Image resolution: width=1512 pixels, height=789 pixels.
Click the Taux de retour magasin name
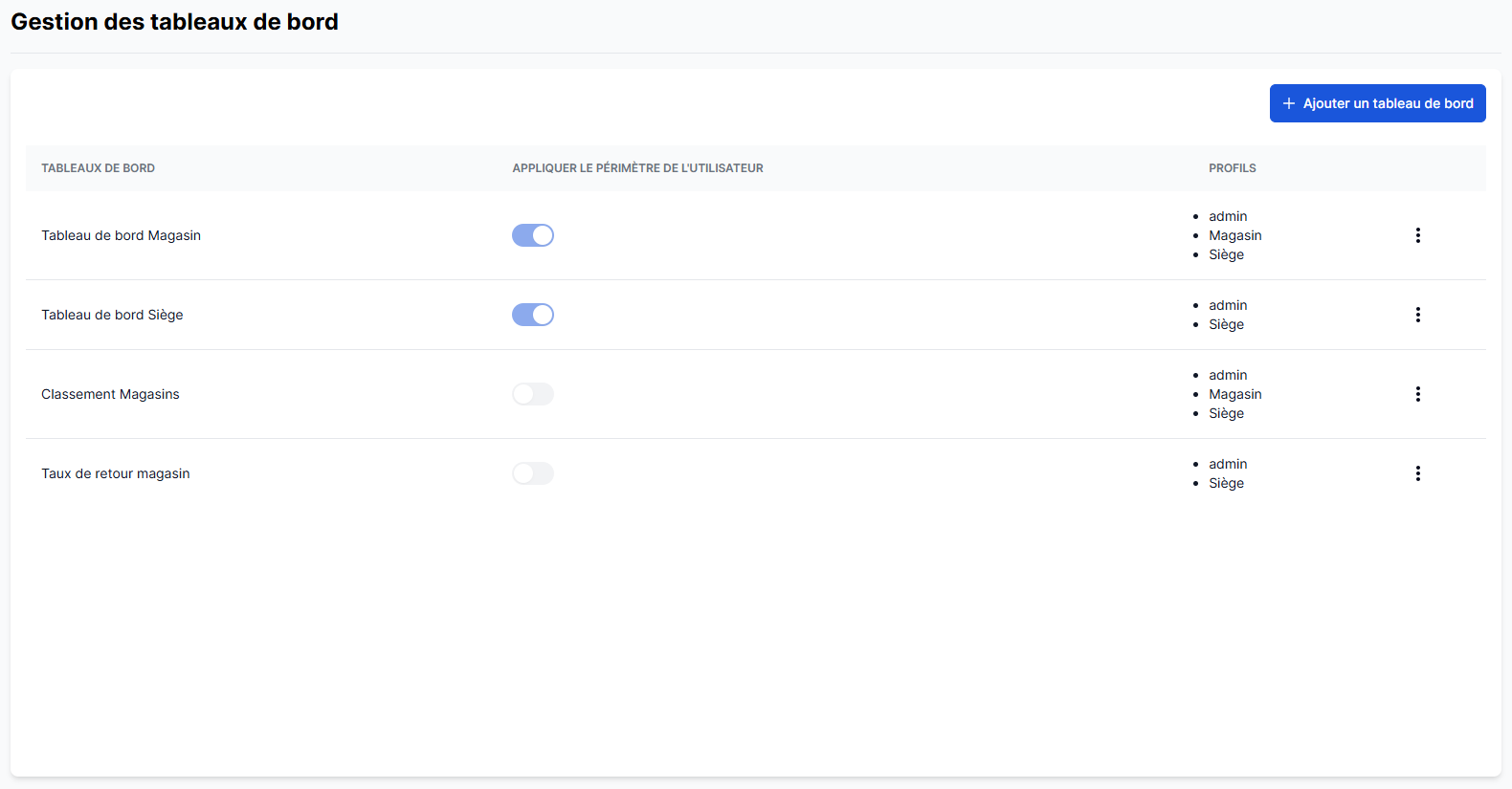coord(115,473)
